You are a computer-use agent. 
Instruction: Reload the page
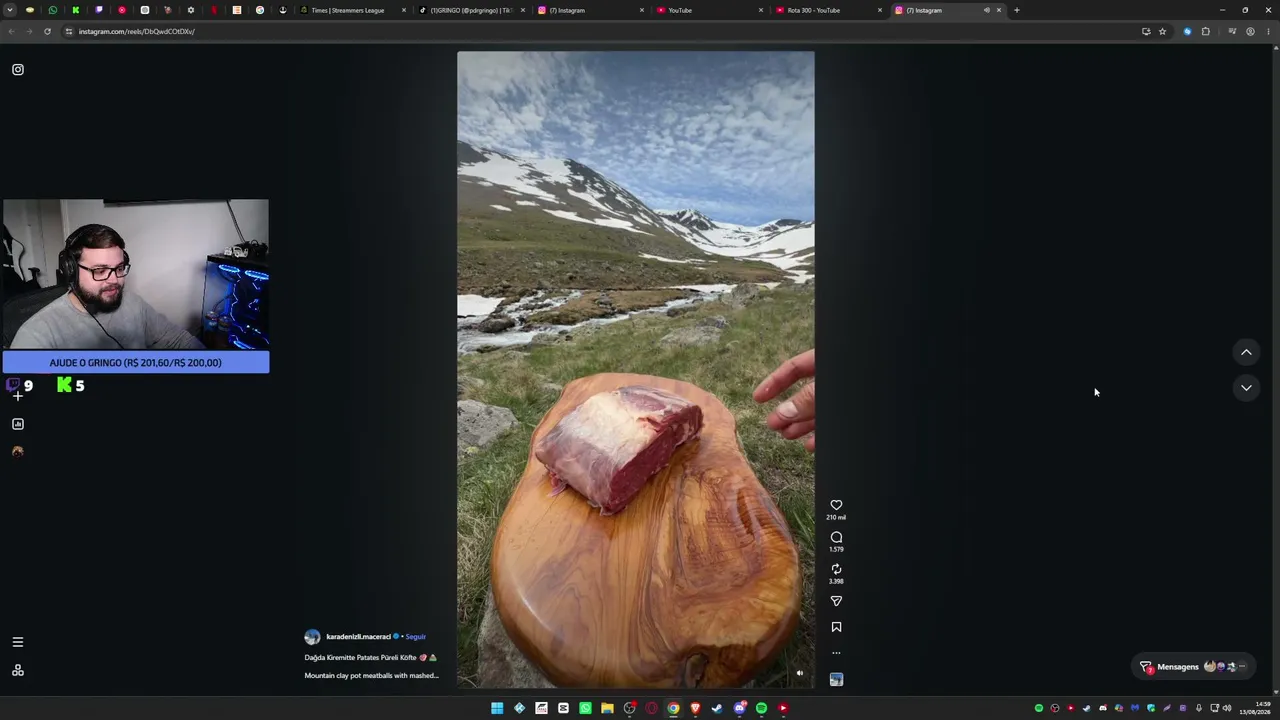coord(47,31)
